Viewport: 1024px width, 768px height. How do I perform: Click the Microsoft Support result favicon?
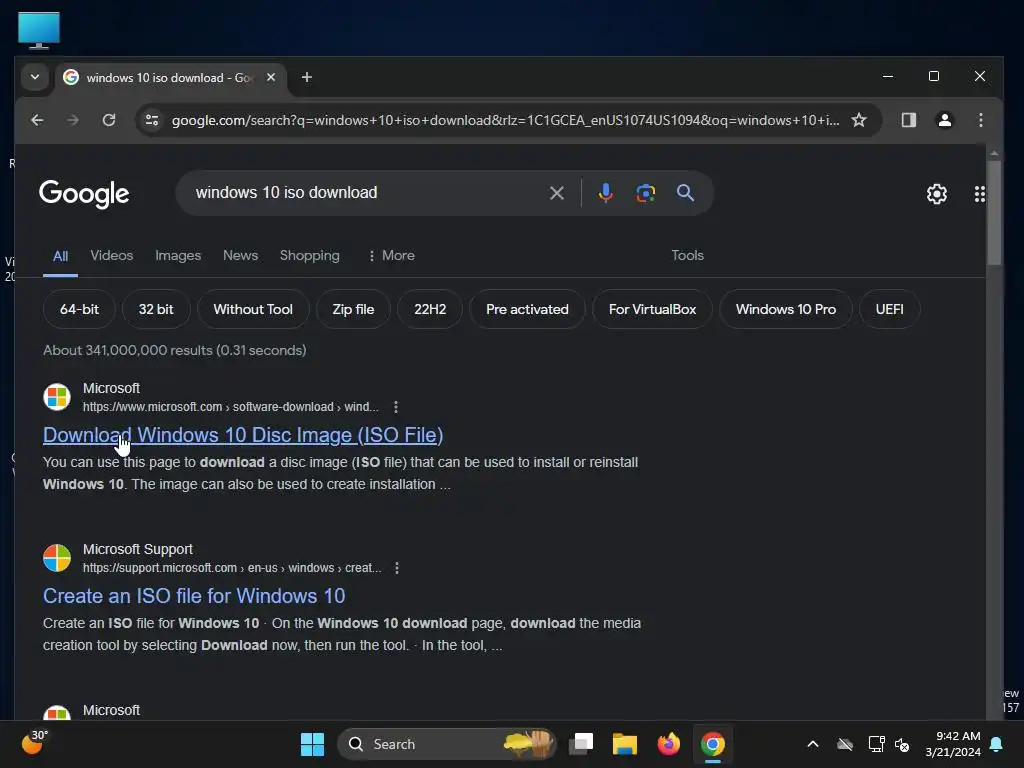(x=57, y=558)
